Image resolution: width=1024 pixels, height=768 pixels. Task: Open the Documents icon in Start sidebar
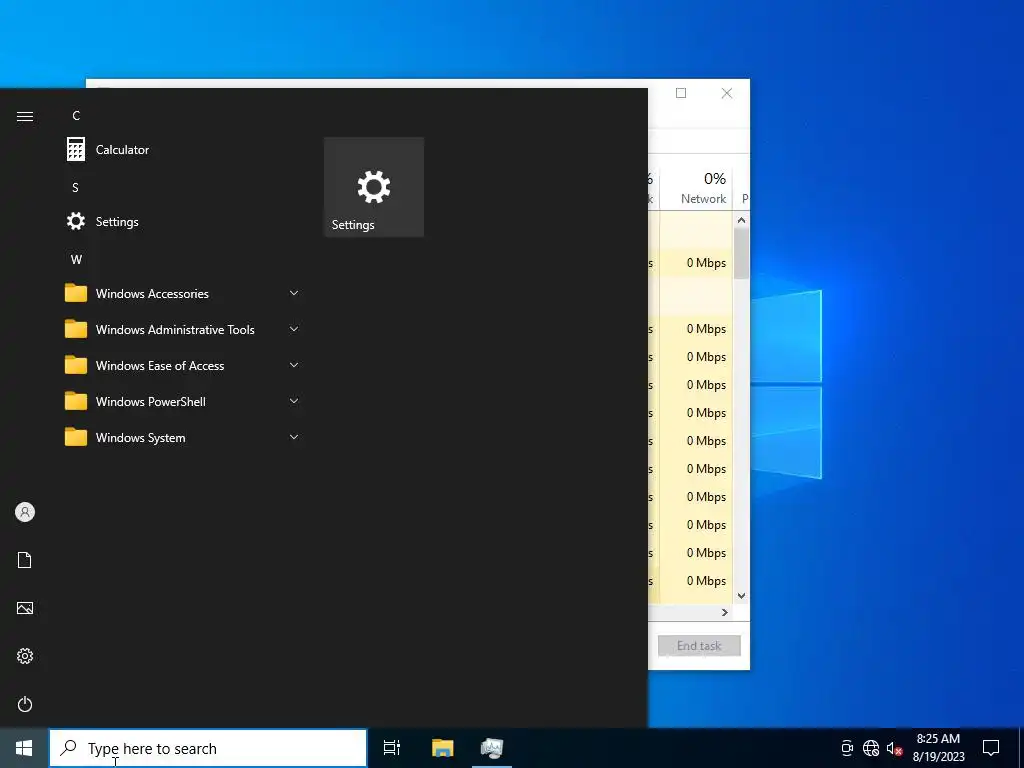click(x=25, y=560)
